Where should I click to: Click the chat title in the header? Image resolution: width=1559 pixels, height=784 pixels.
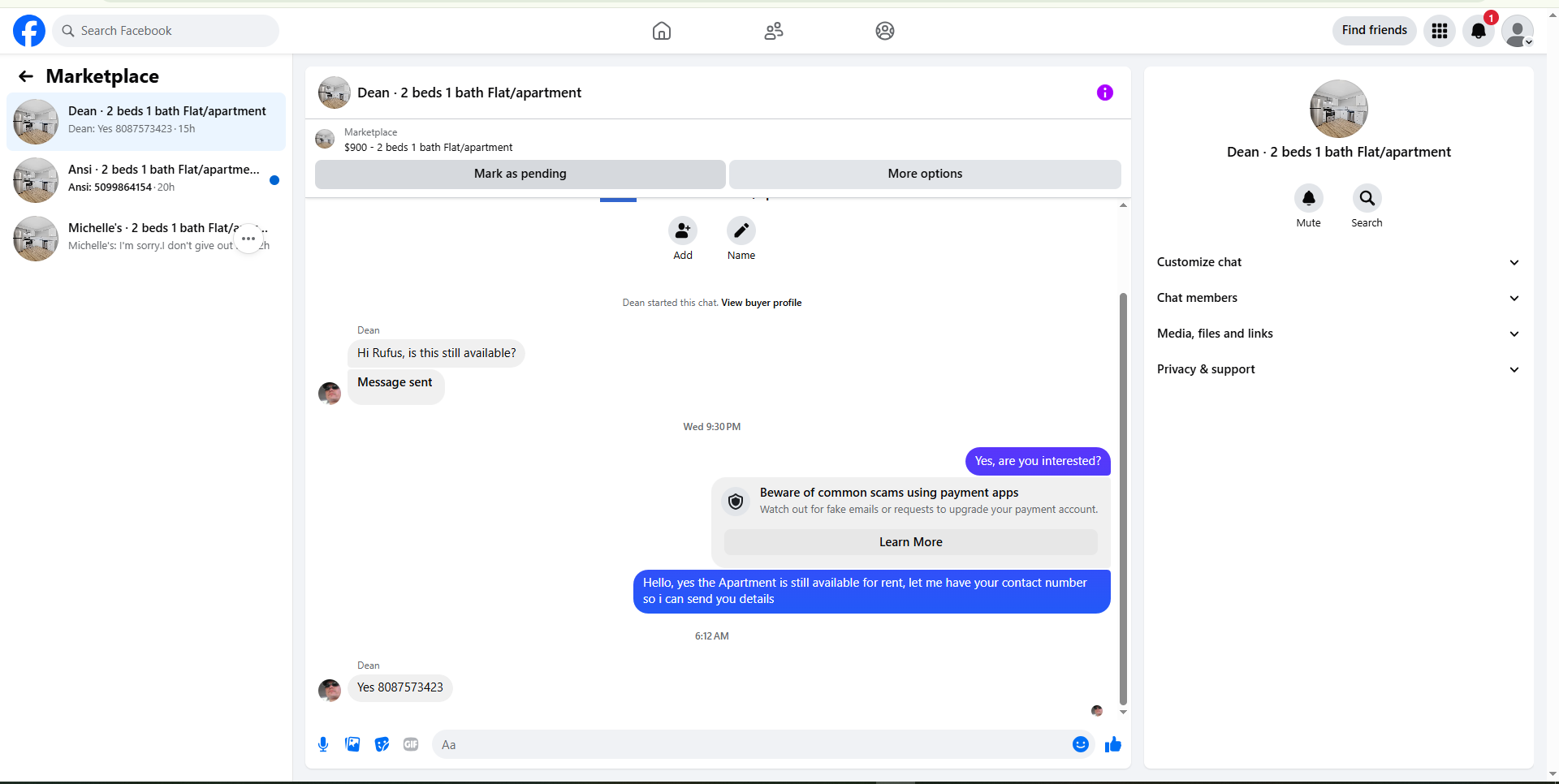click(x=469, y=93)
